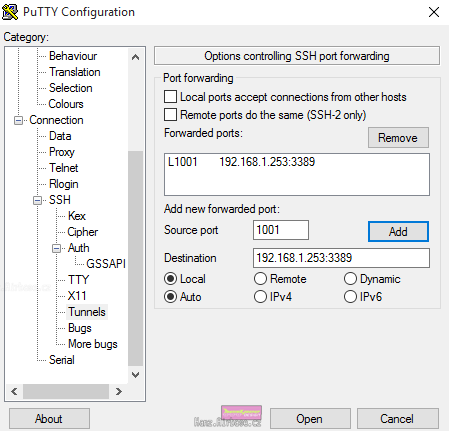Image resolution: width=449 pixels, height=431 pixels.
Task: Click the category tree scroll right arrow
Action: click(119, 391)
